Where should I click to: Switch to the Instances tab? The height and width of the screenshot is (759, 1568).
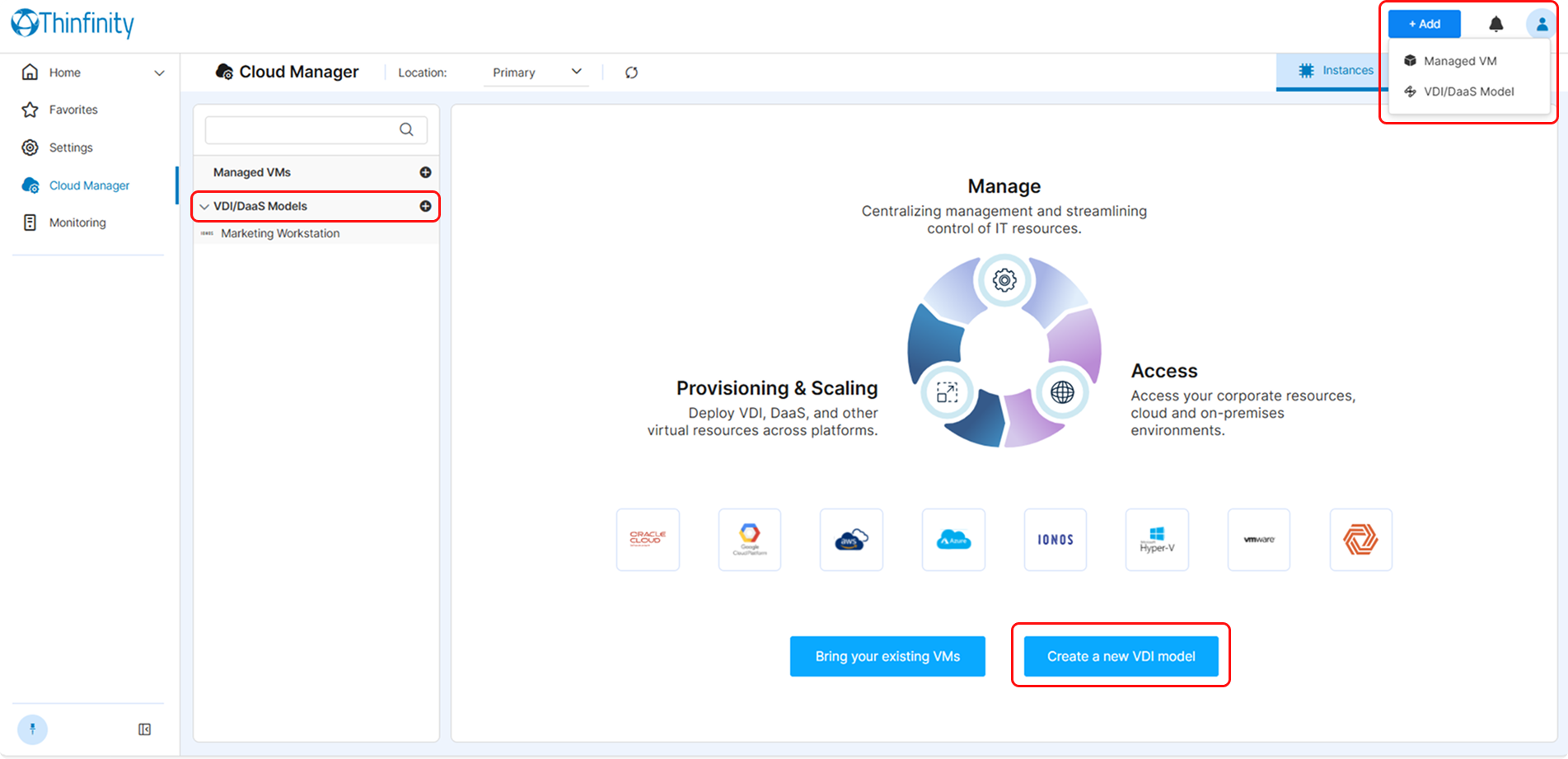click(x=1335, y=71)
